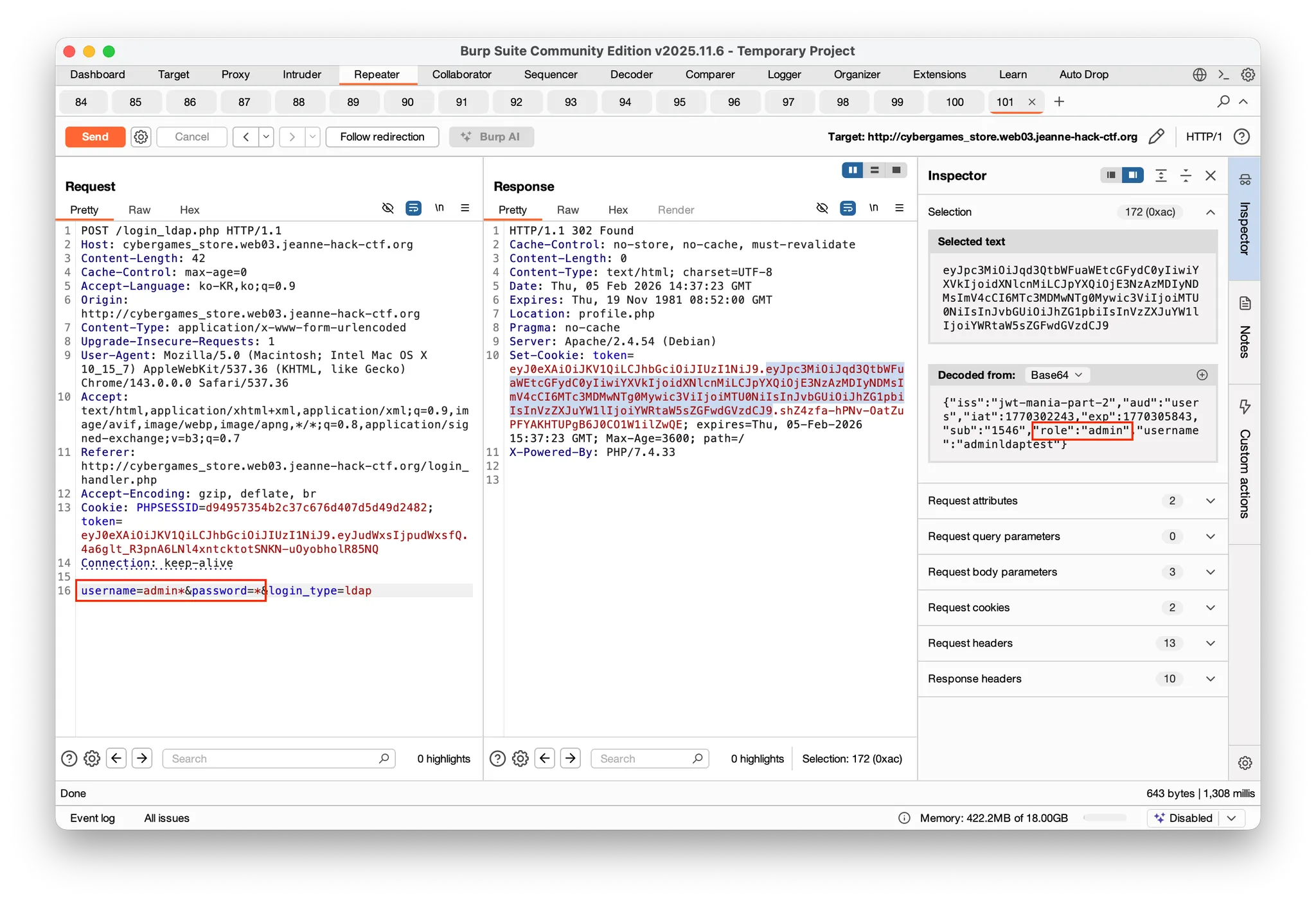Open the Raw tab in Response
The width and height of the screenshot is (1316, 903).
(x=567, y=210)
